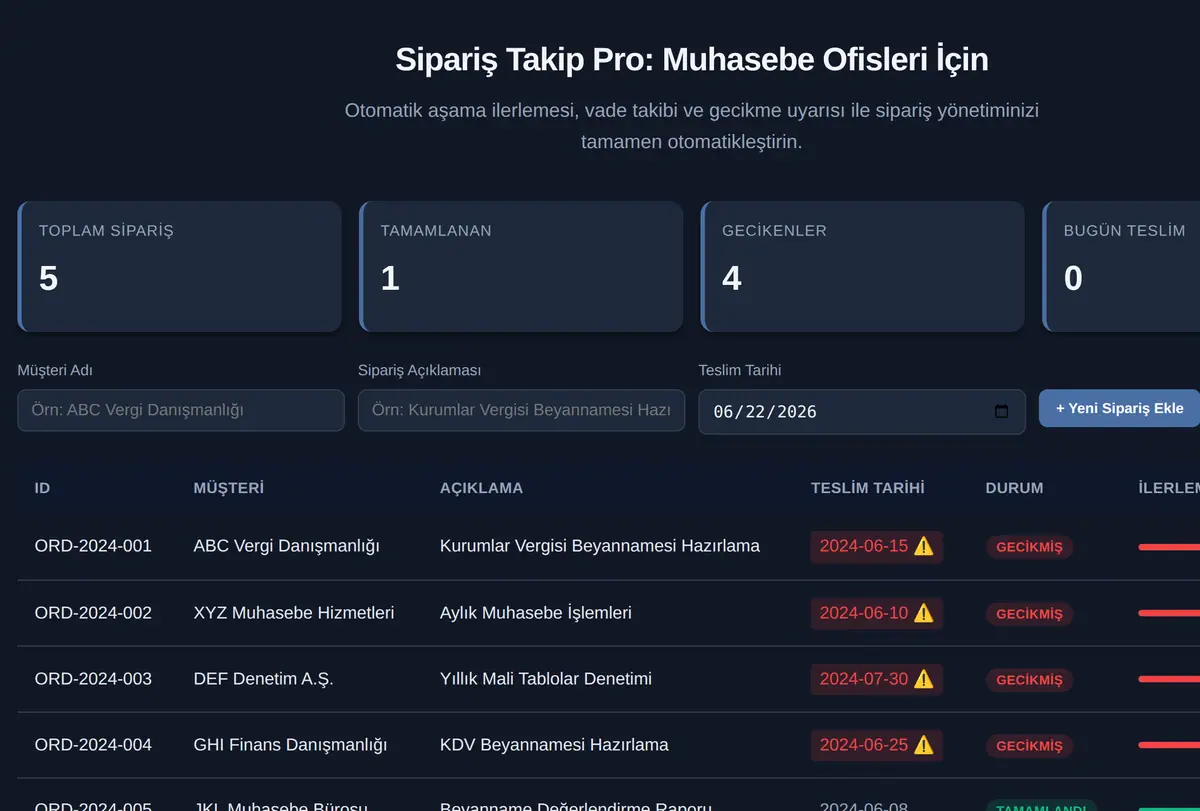Click order ID ORD-2024-001
The image size is (1200, 811).
click(93, 546)
